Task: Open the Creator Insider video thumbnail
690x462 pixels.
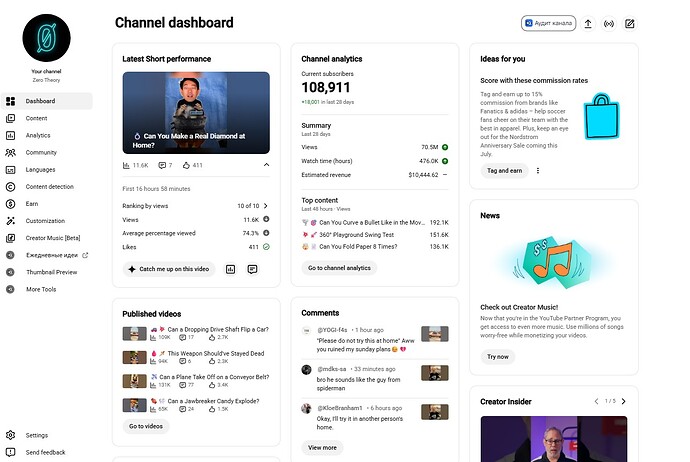Action: click(554, 439)
